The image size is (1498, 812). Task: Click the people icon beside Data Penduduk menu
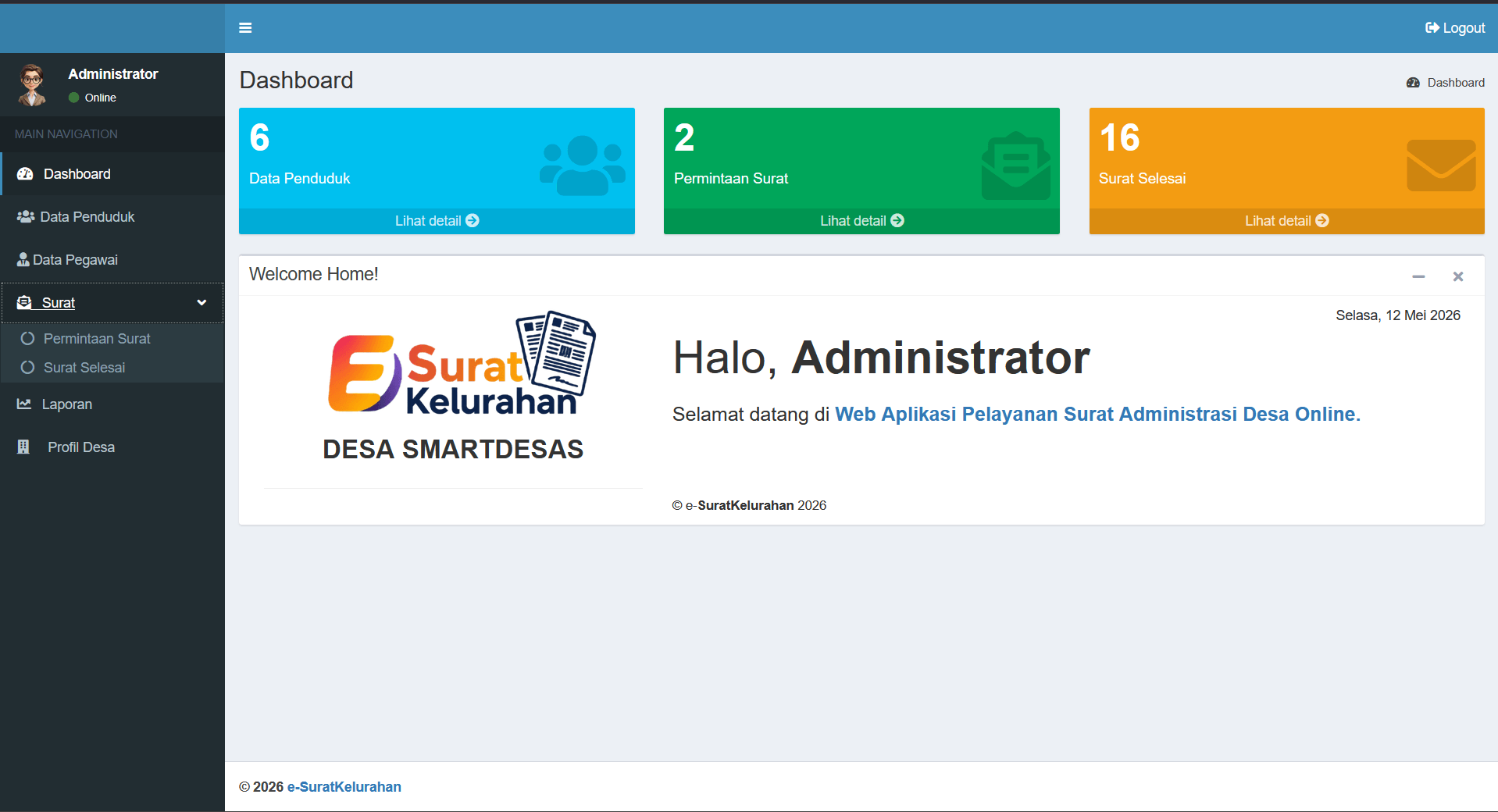point(26,216)
